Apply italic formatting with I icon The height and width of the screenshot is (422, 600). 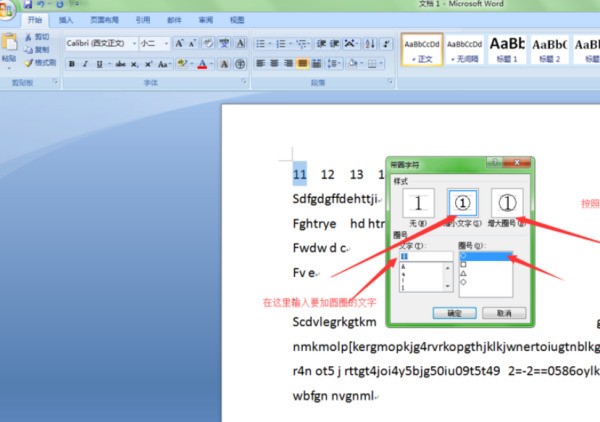85,63
